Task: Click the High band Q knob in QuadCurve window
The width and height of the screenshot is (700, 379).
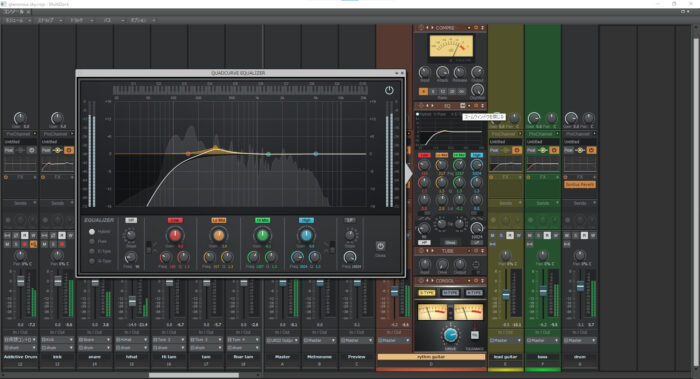Action: click(x=315, y=257)
